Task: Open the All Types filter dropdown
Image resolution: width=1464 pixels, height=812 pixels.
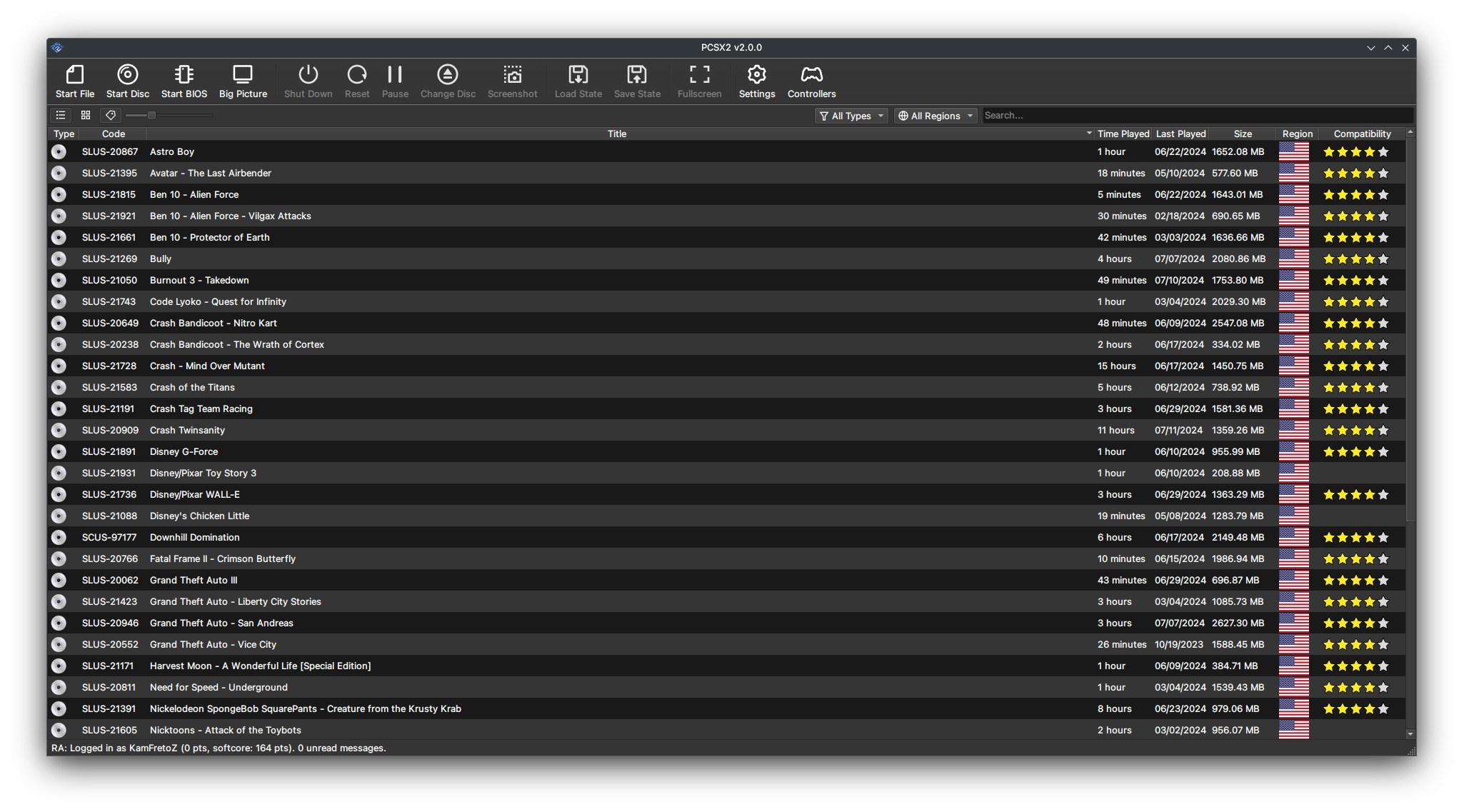Action: 851,116
